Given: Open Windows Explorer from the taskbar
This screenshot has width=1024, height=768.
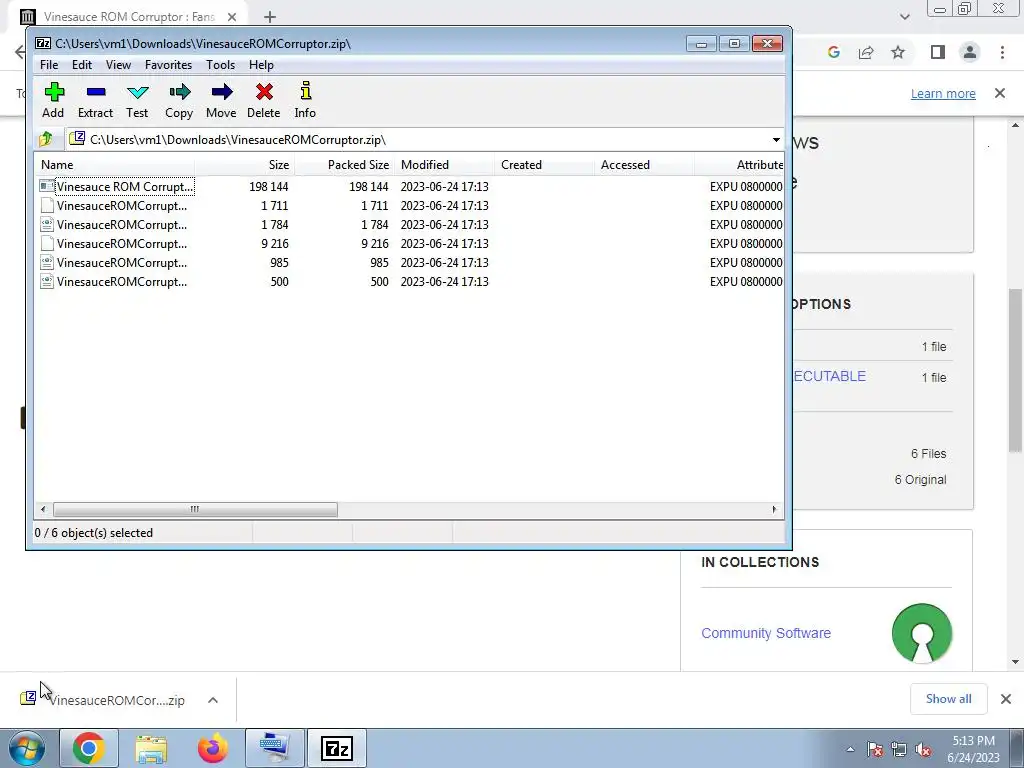Looking at the screenshot, I should click(x=152, y=748).
